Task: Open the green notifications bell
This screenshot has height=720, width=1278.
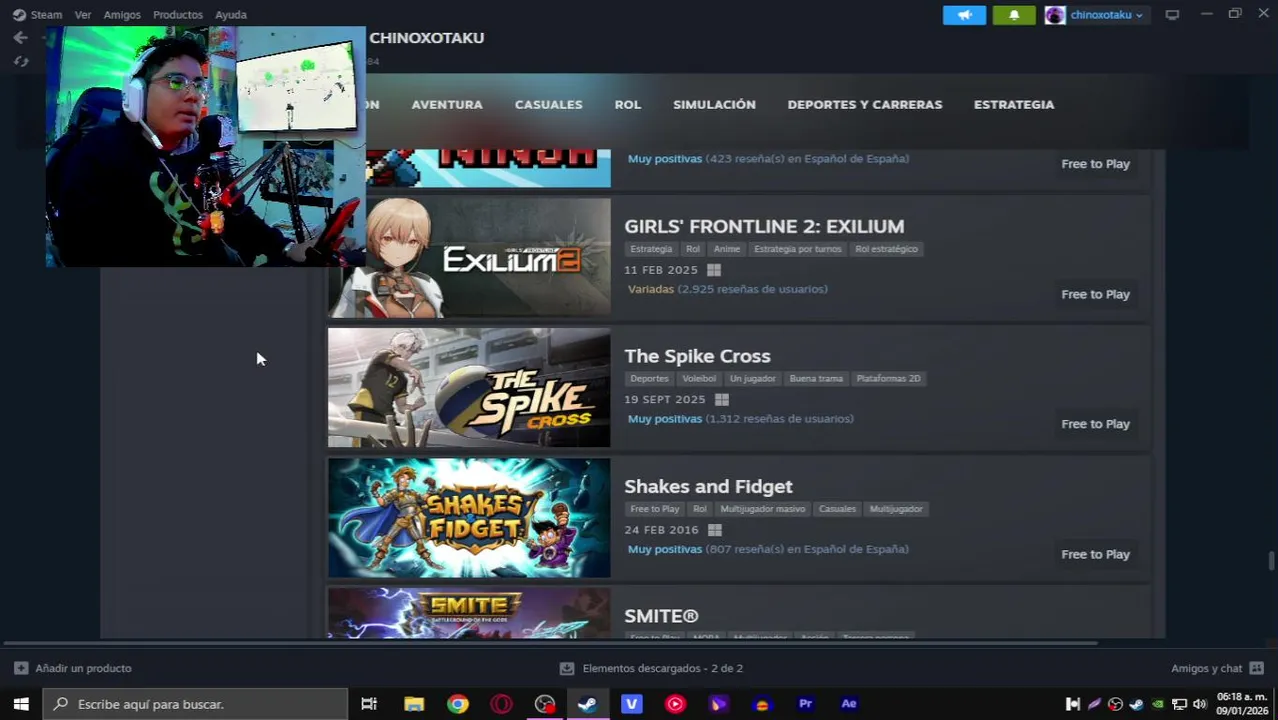Action: click(1014, 15)
